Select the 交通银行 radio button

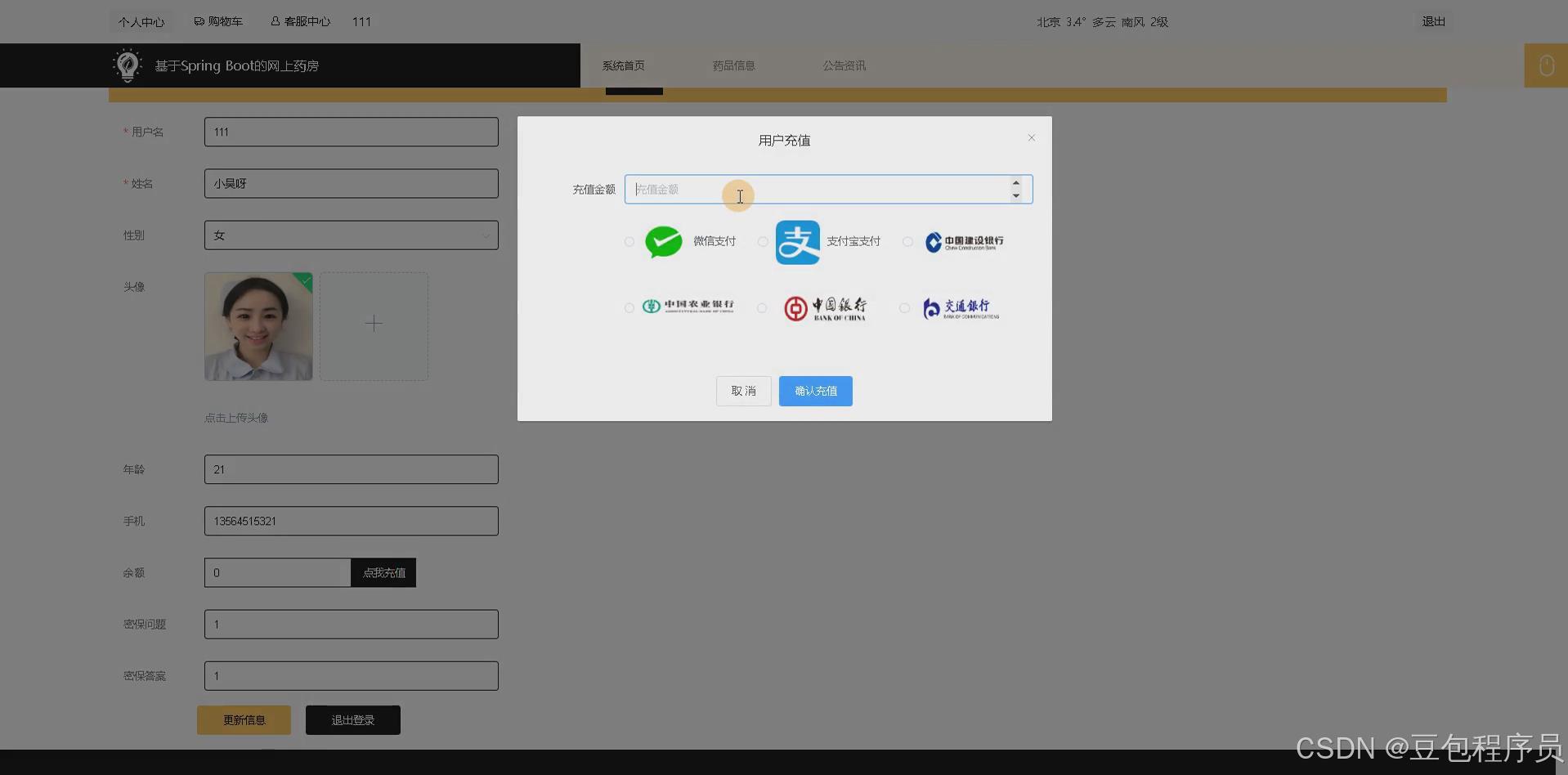tap(904, 308)
